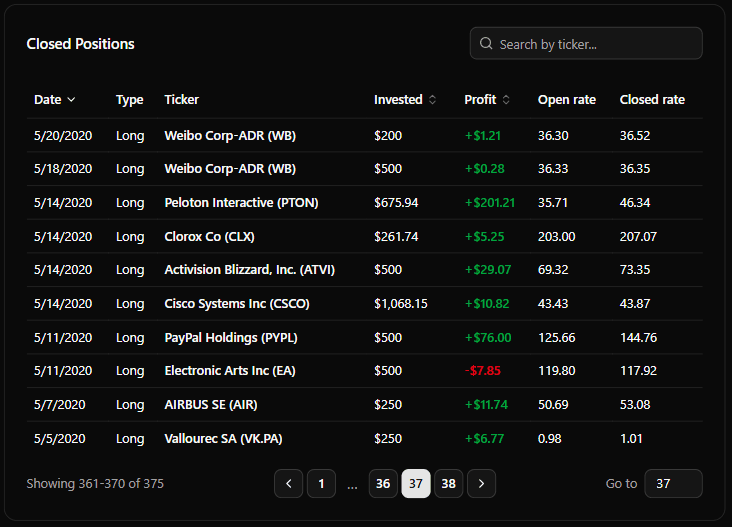This screenshot has height=527, width=732.
Task: Click the 5/7/2020 date cell
Action: click(x=60, y=405)
